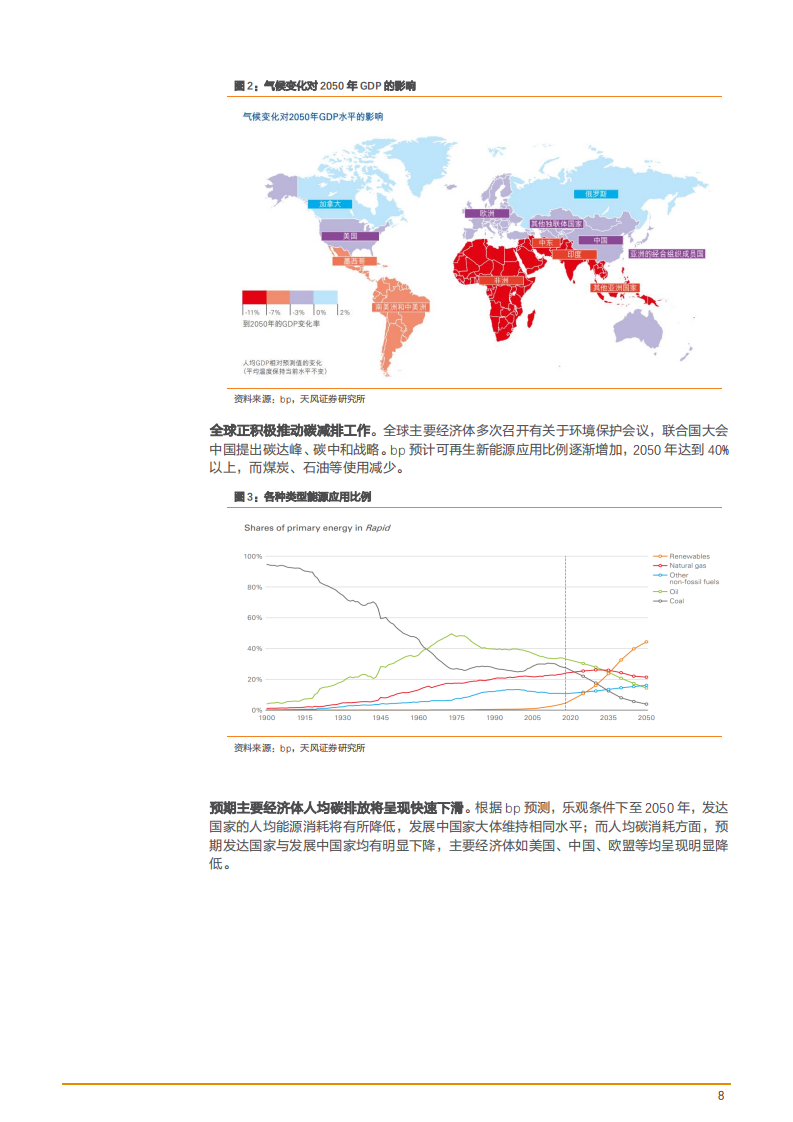
Task: Click the '60%' y-axis label
Action: 255,618
